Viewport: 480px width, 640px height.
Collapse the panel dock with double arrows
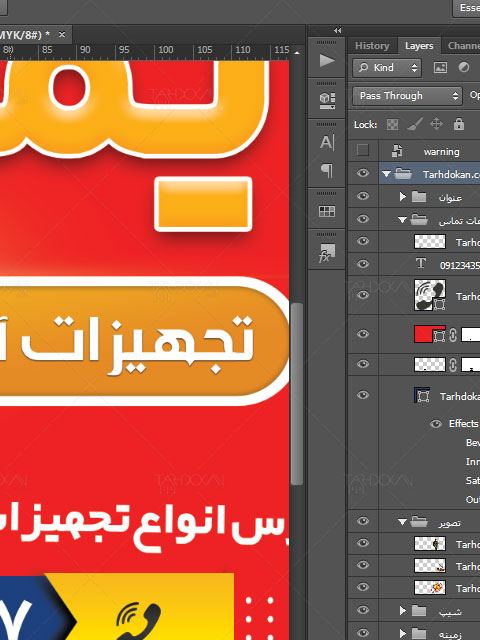(338, 31)
